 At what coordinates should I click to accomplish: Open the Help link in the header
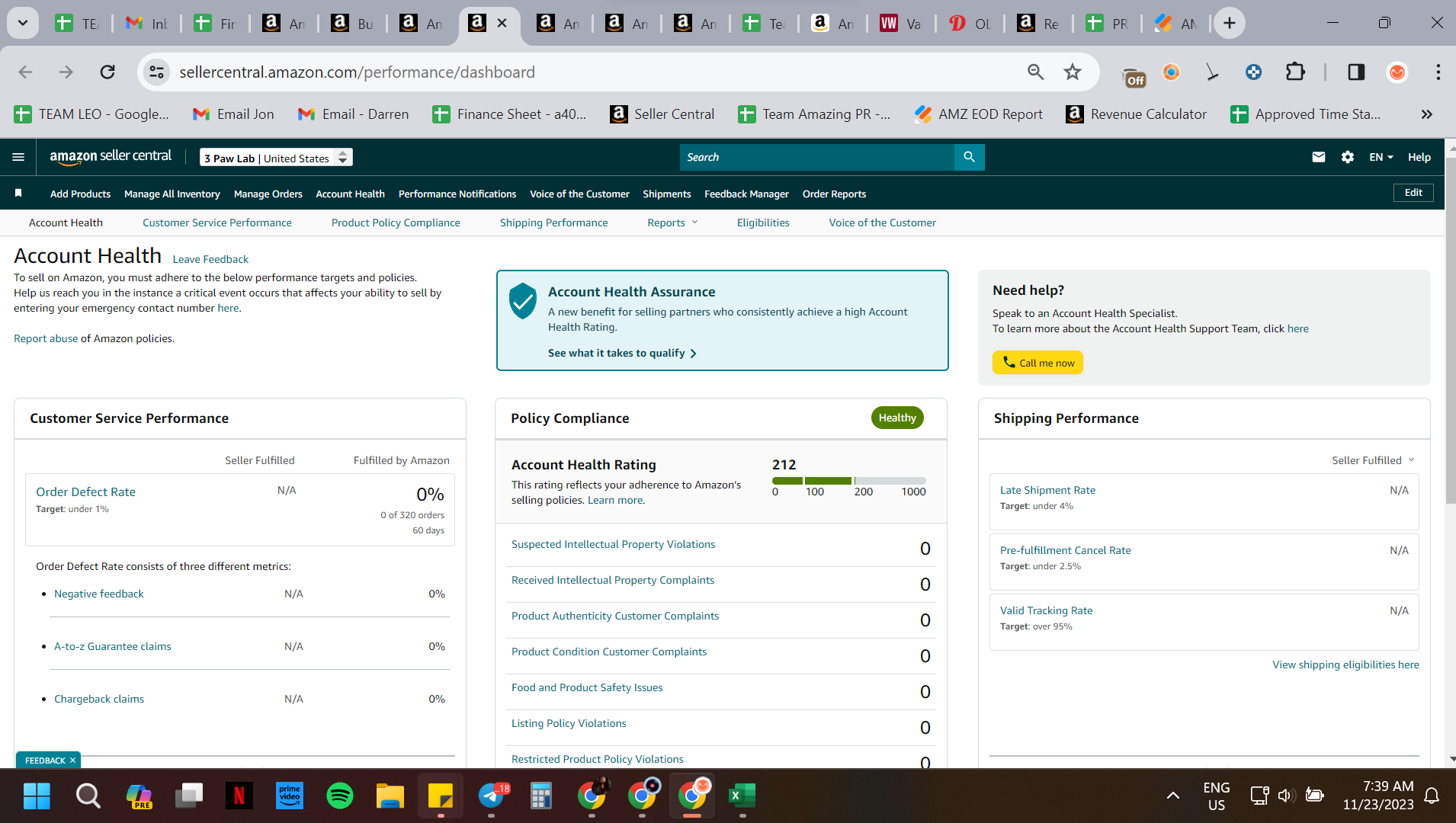pyautogui.click(x=1419, y=157)
